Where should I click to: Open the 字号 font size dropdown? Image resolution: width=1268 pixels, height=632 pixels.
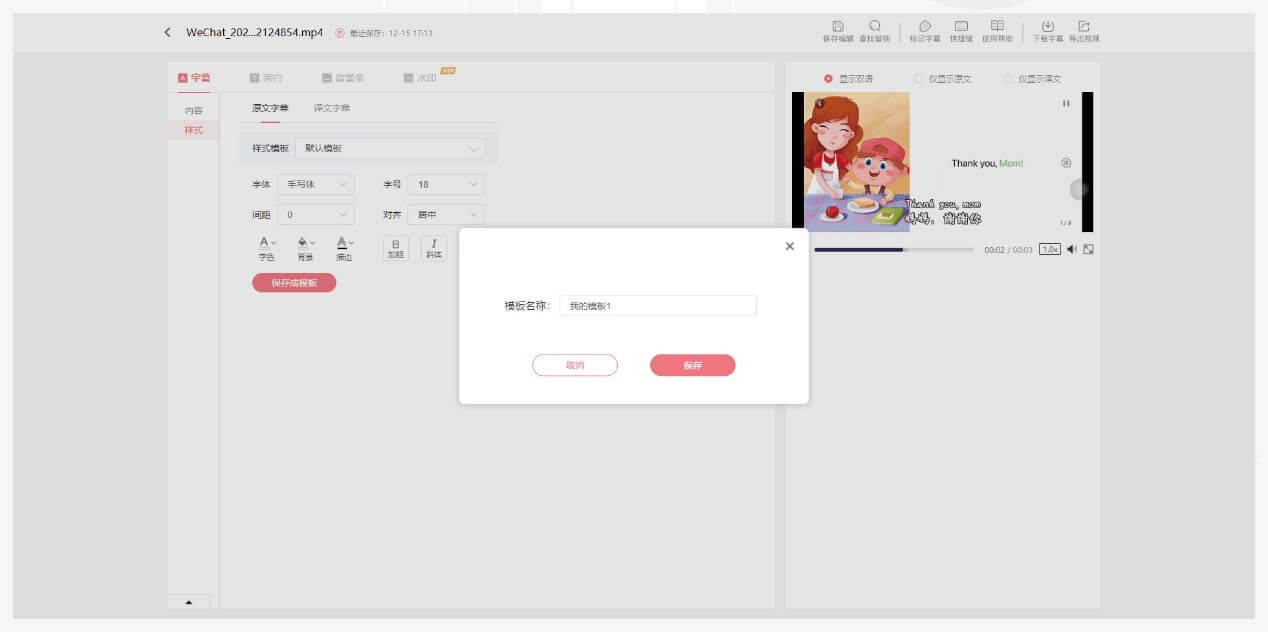[x=445, y=185]
